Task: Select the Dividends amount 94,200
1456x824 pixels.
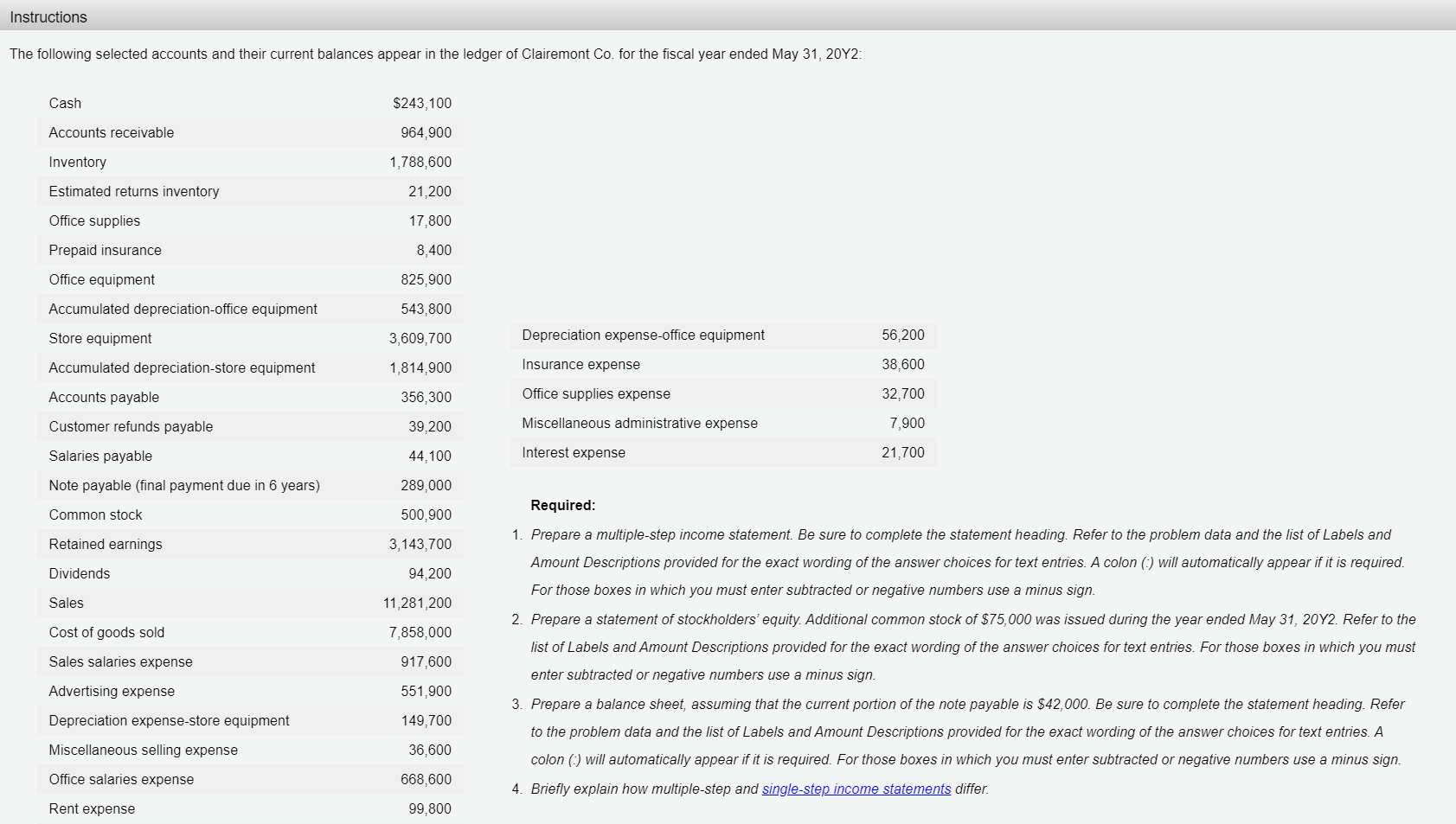Action: coord(430,573)
